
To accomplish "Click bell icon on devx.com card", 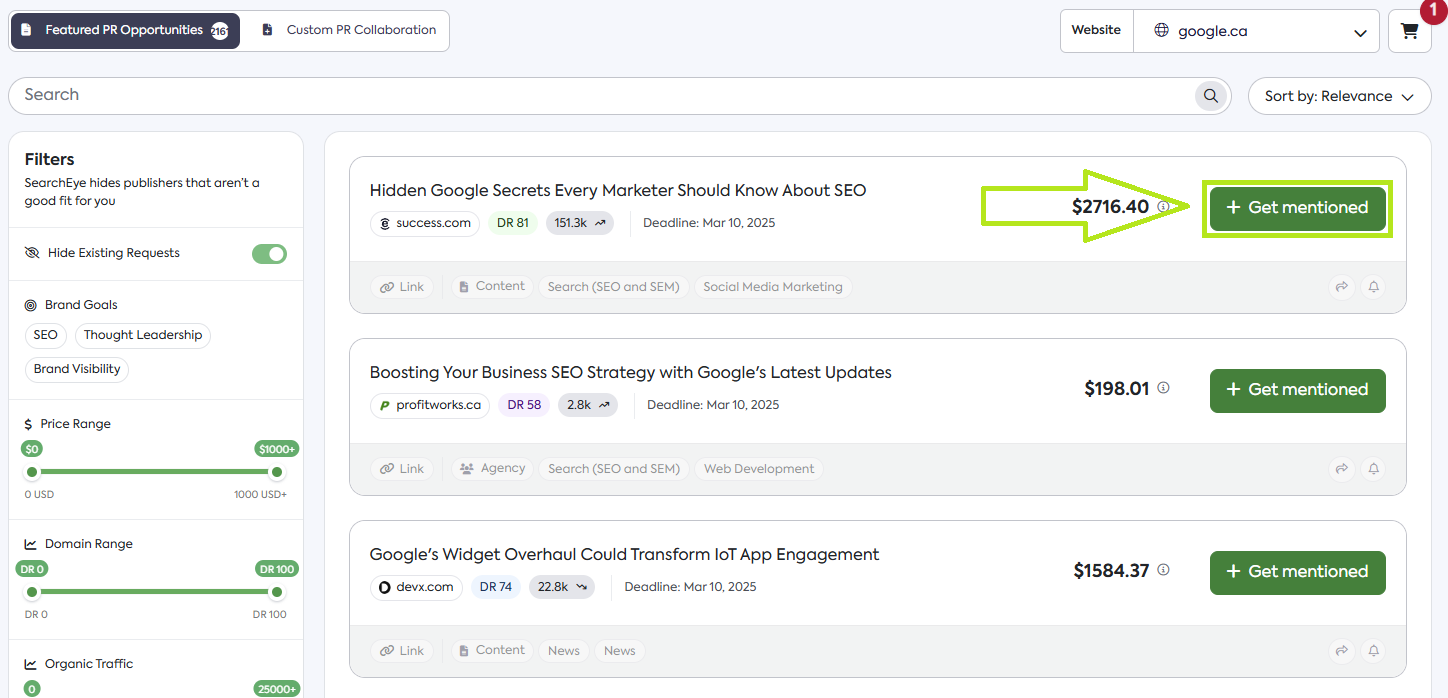I will [1374, 651].
